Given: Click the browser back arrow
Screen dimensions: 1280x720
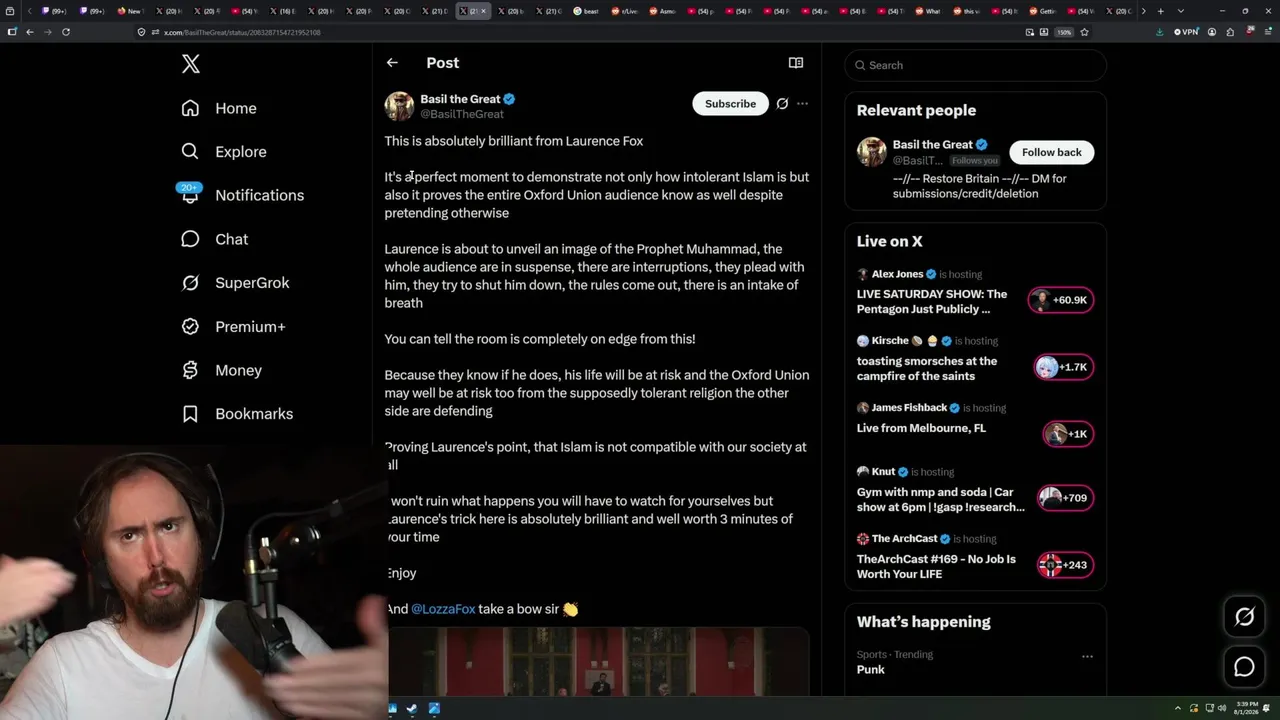Looking at the screenshot, I should coord(30,32).
